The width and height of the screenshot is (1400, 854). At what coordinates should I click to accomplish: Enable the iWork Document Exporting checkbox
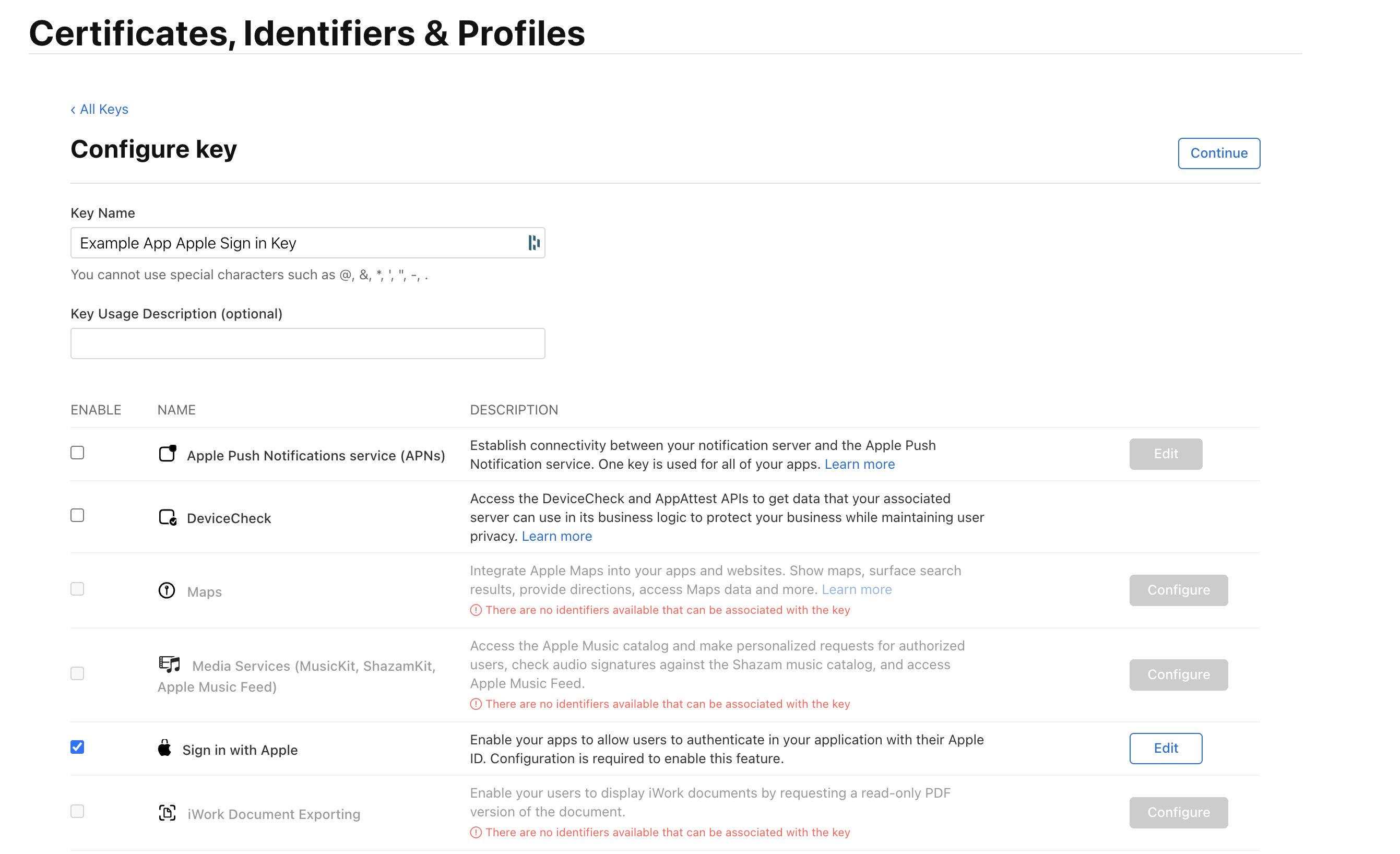tap(77, 811)
